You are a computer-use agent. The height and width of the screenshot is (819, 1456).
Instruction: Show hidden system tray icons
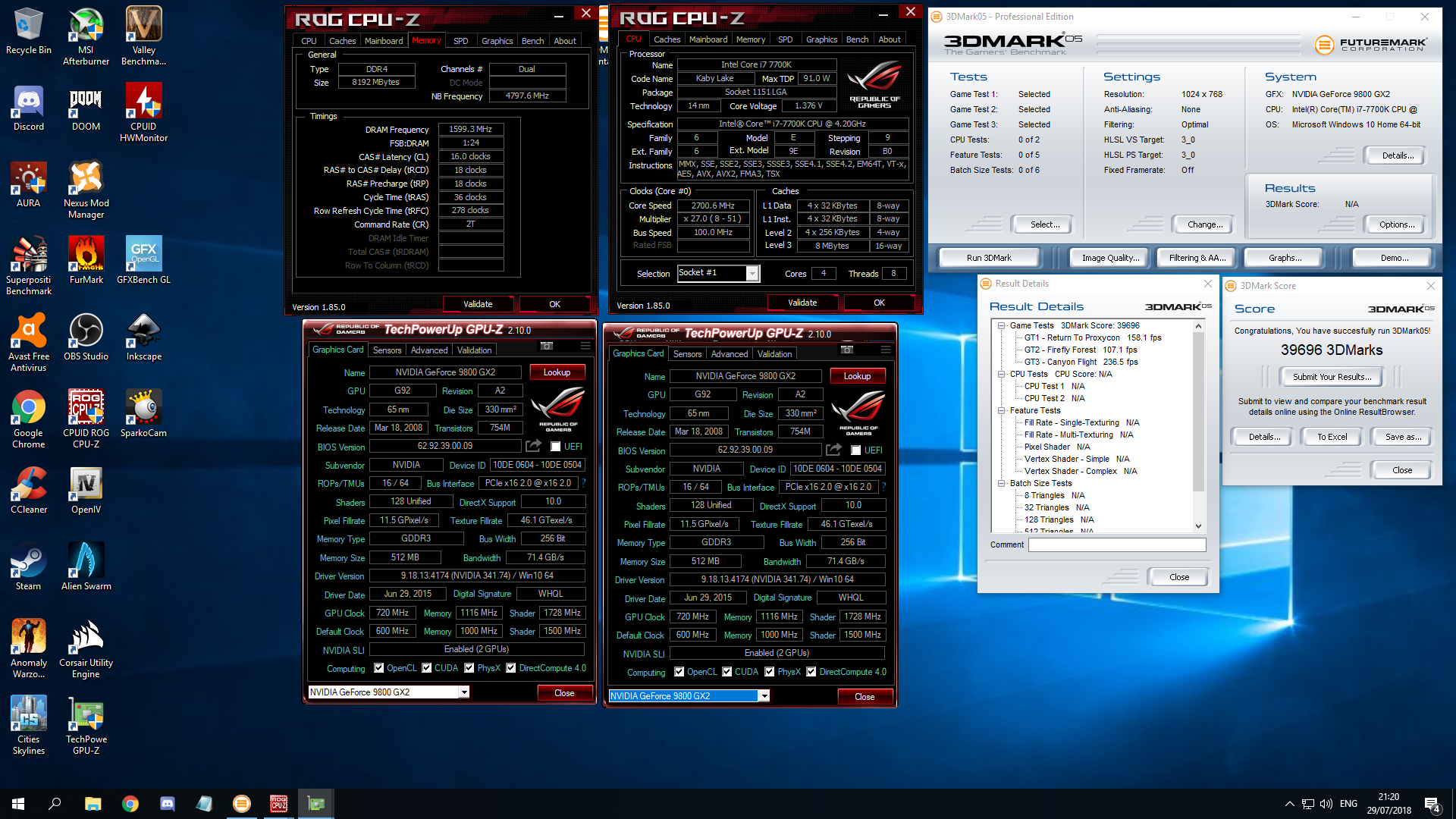[x=1289, y=804]
